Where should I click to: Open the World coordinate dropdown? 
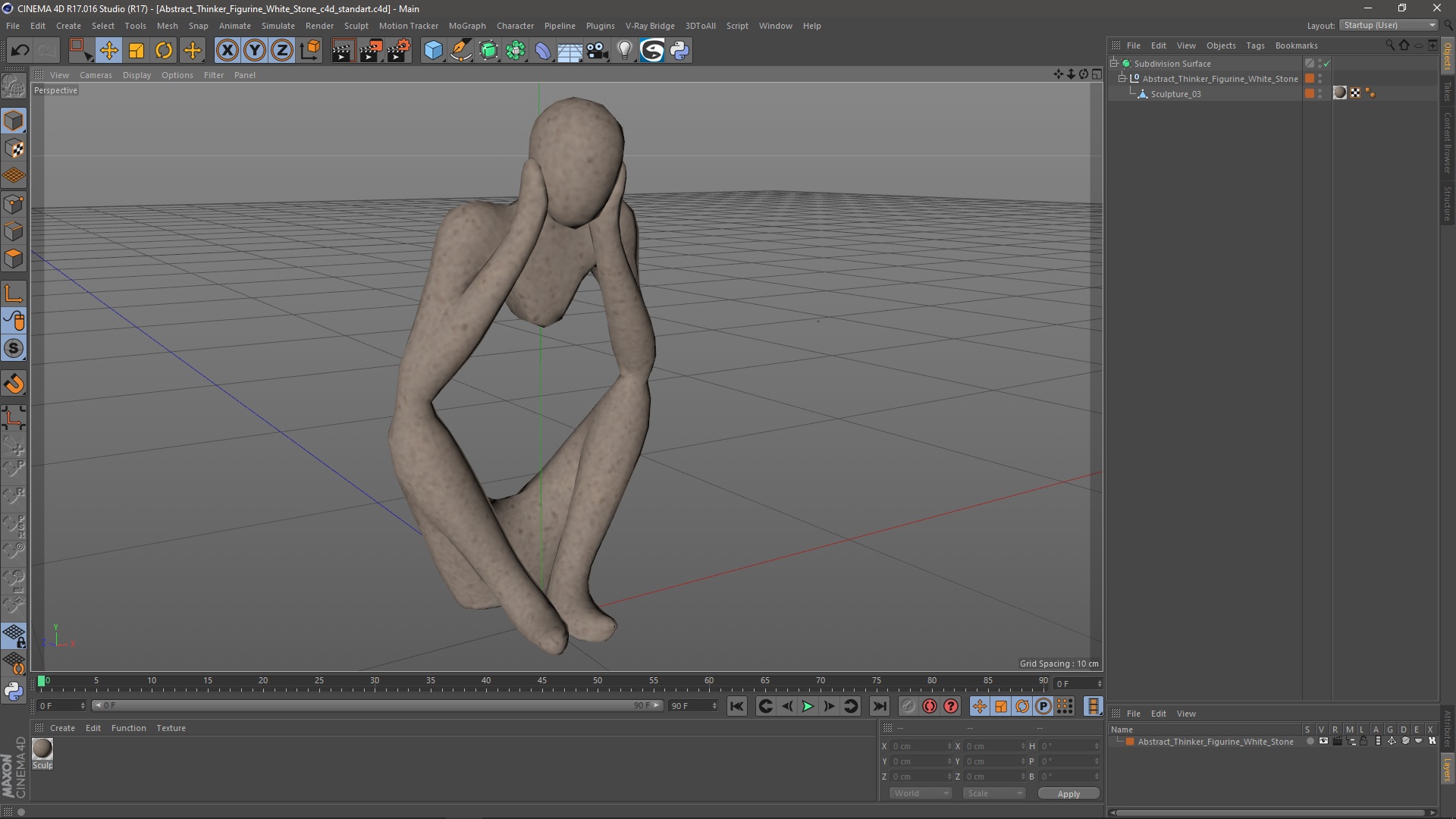pyautogui.click(x=921, y=793)
